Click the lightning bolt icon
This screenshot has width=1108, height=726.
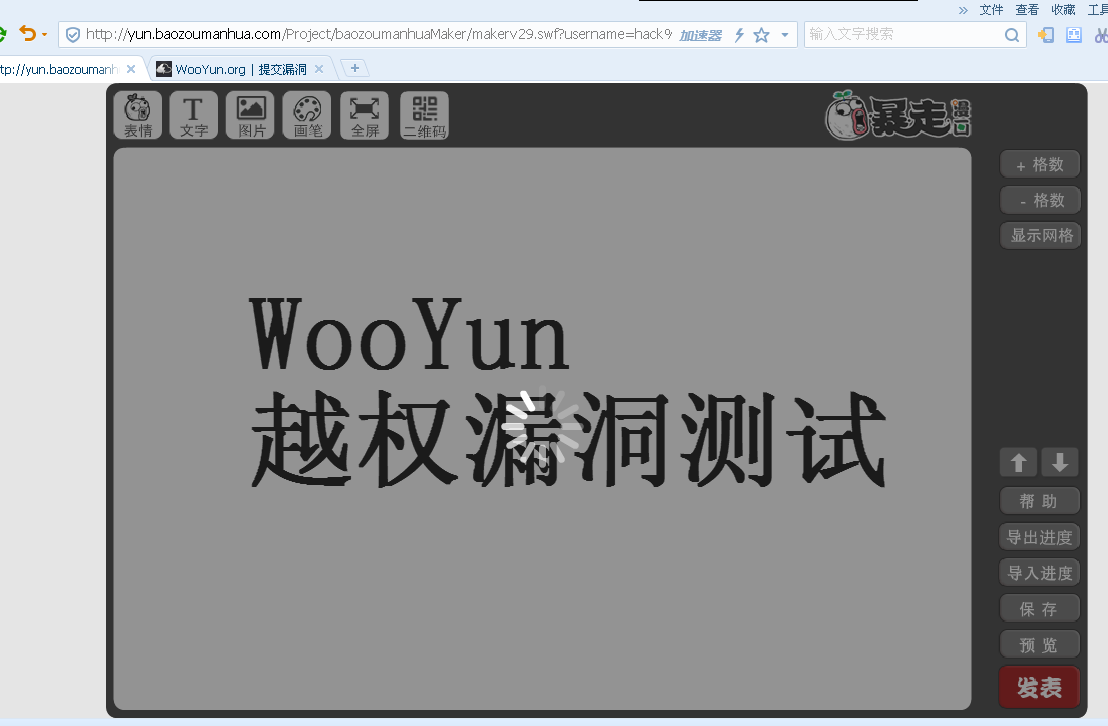click(739, 35)
